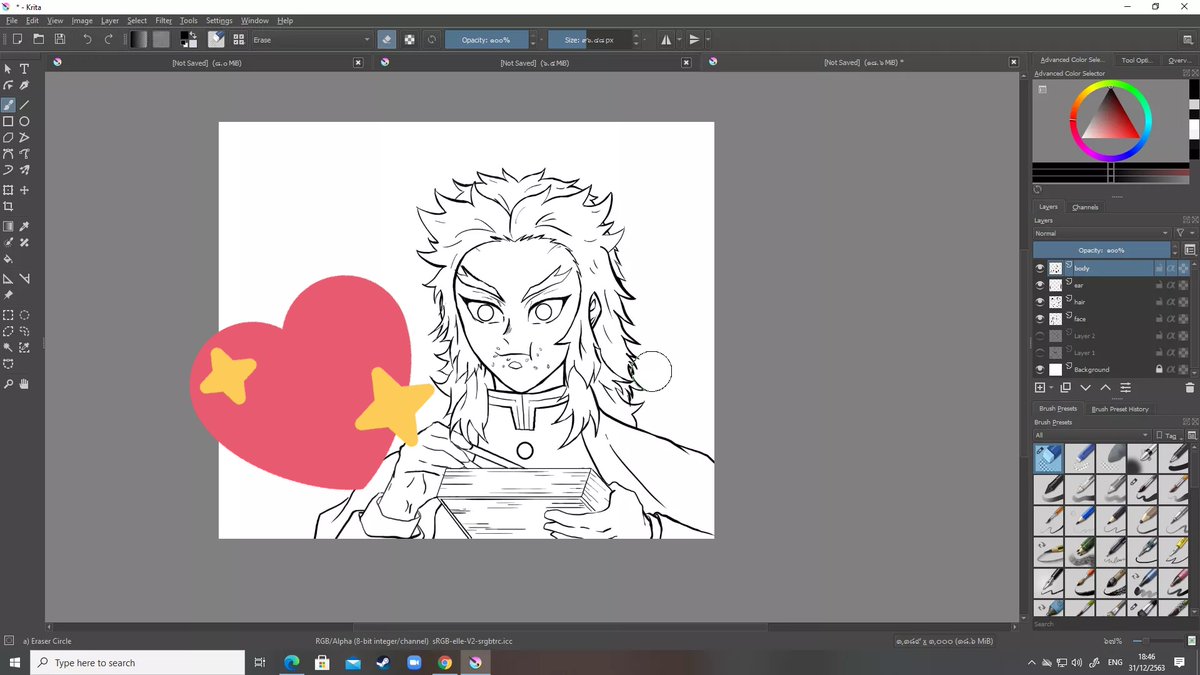Toggle preserve alpha in the toolbar
1200x675 pixels.
tap(409, 39)
